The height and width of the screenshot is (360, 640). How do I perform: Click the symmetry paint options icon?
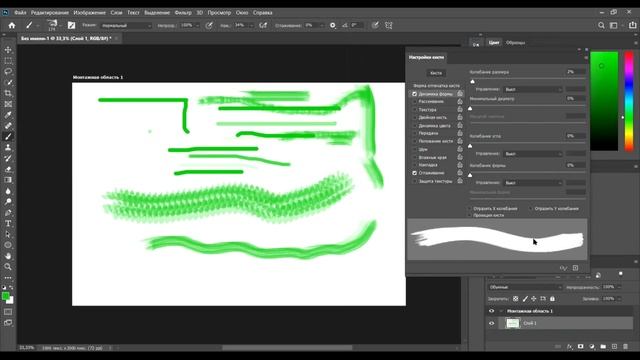[389, 25]
